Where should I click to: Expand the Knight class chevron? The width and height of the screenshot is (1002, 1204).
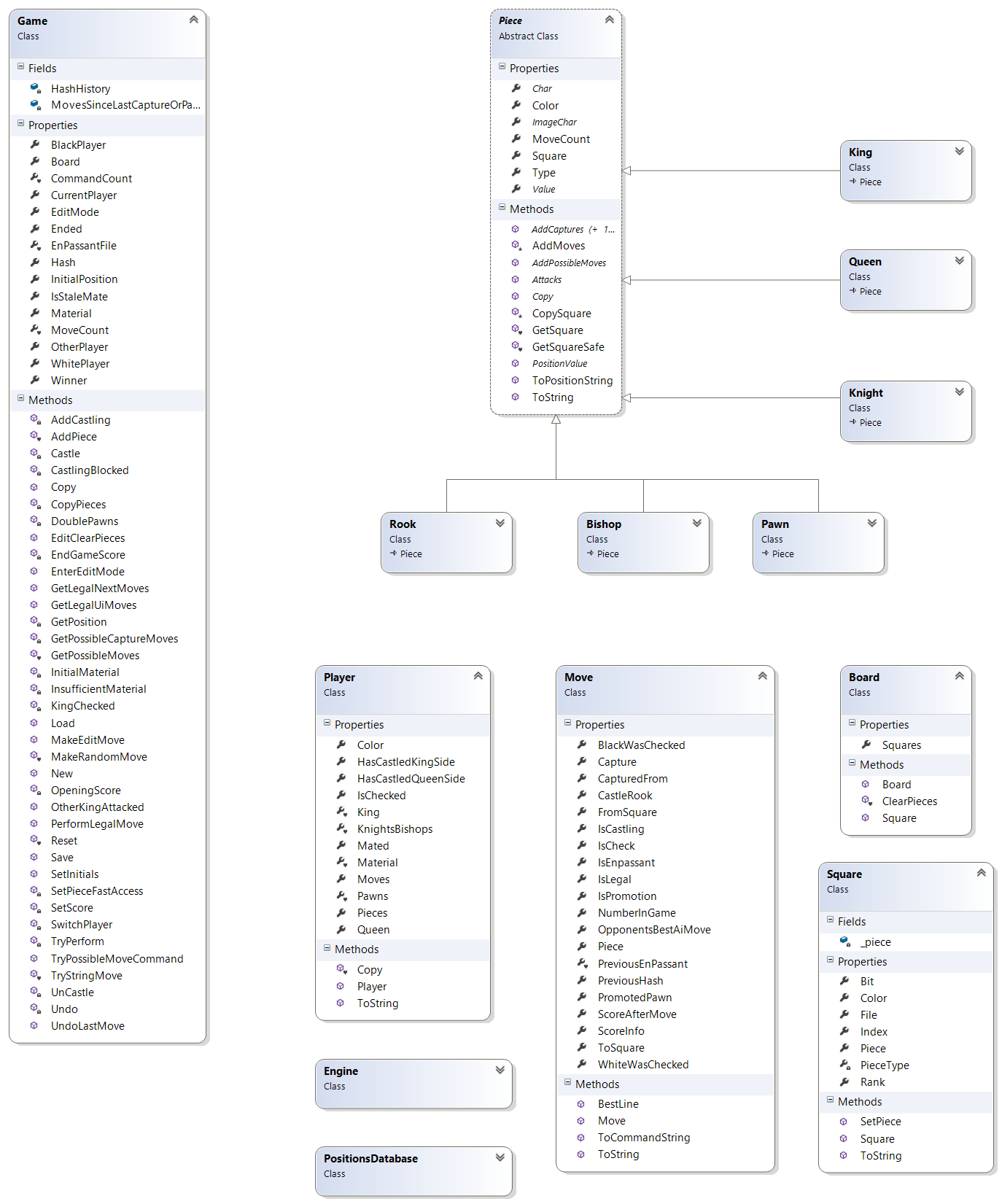point(960,392)
